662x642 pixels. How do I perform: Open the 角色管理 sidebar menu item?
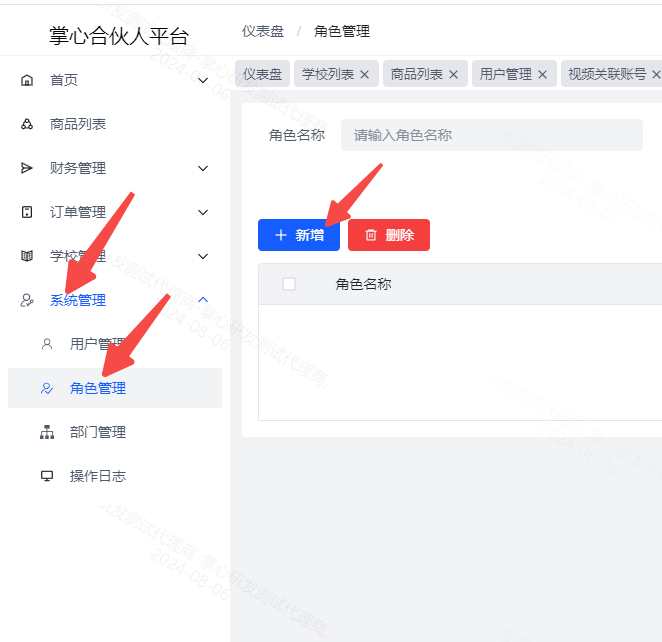point(98,388)
